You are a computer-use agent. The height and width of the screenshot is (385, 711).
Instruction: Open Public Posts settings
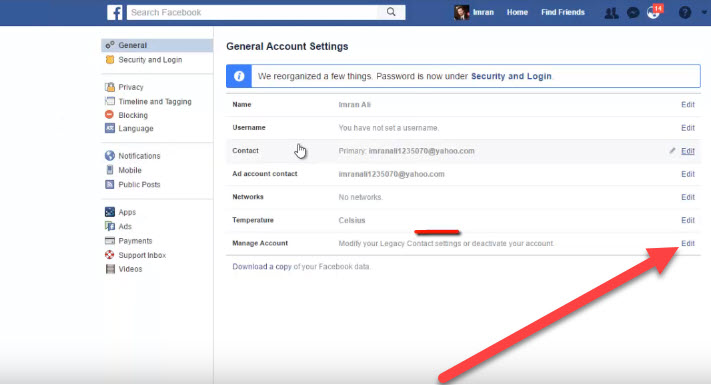[139, 185]
